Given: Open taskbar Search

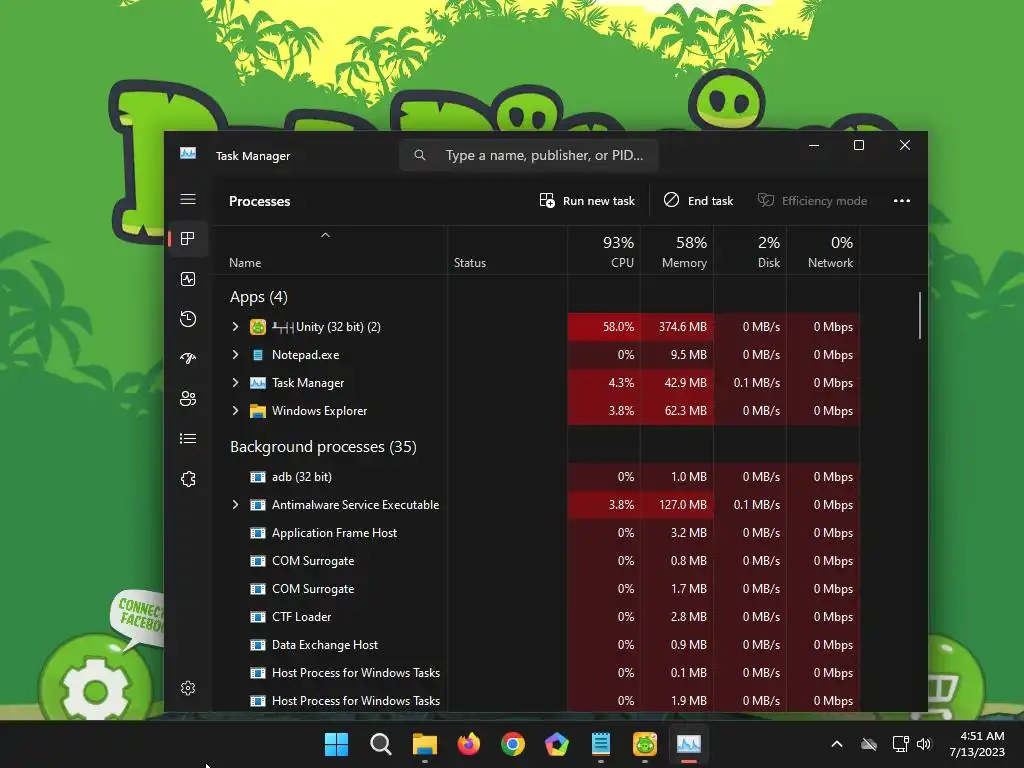Looking at the screenshot, I should 381,744.
